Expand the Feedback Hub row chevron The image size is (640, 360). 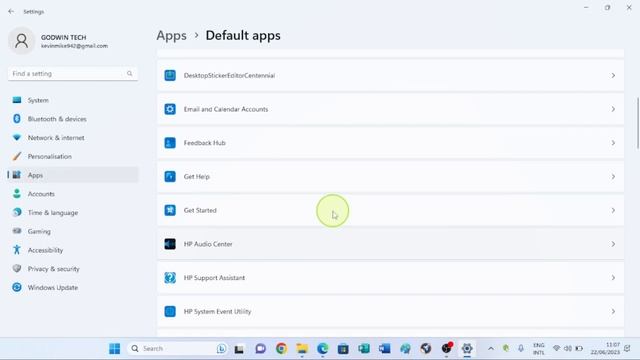613,143
